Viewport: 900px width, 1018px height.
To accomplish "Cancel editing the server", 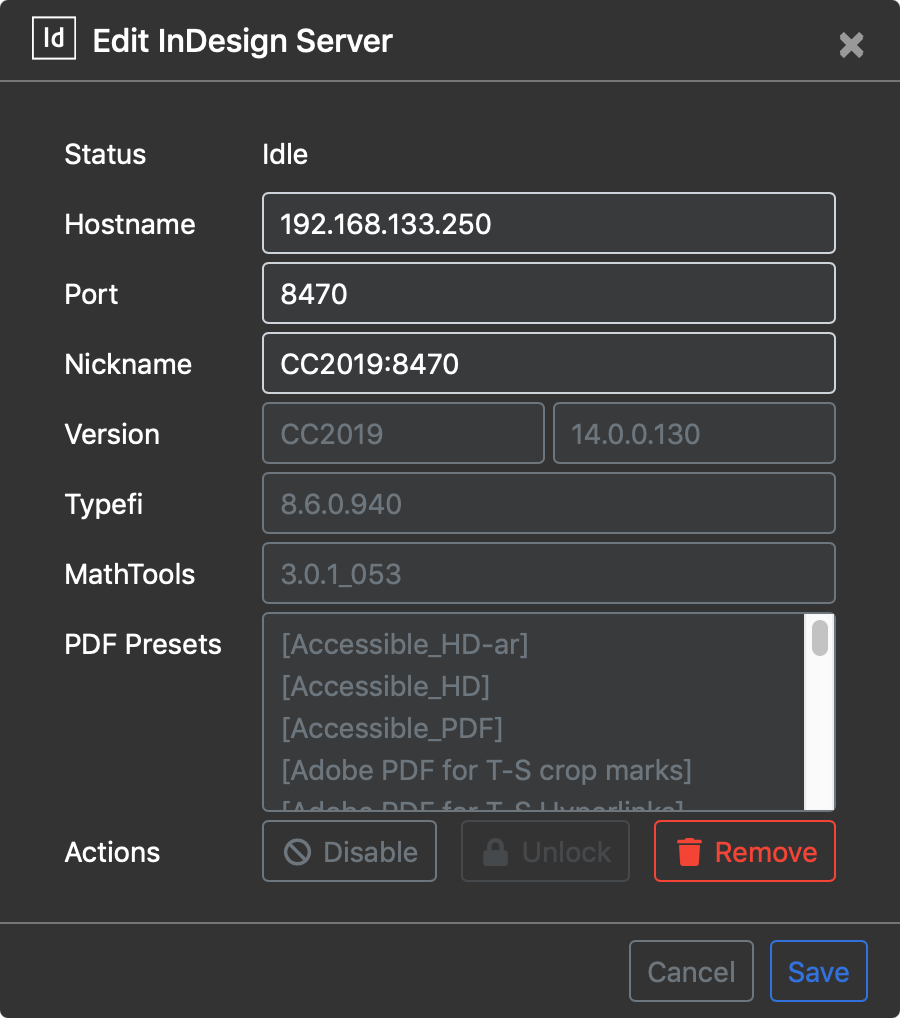I will 692,971.
